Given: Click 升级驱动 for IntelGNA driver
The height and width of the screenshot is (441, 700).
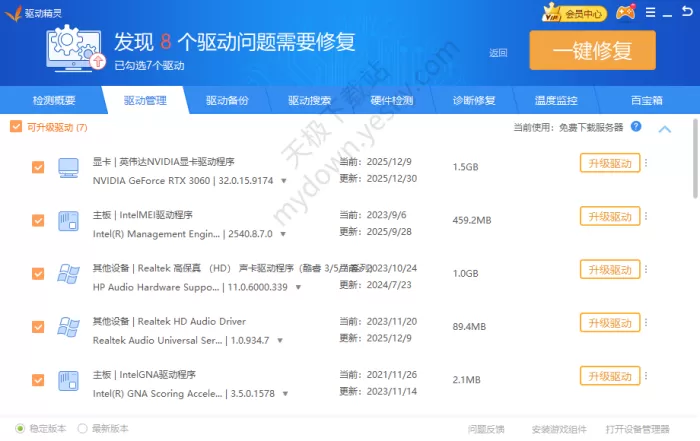Looking at the screenshot, I should click(610, 376).
